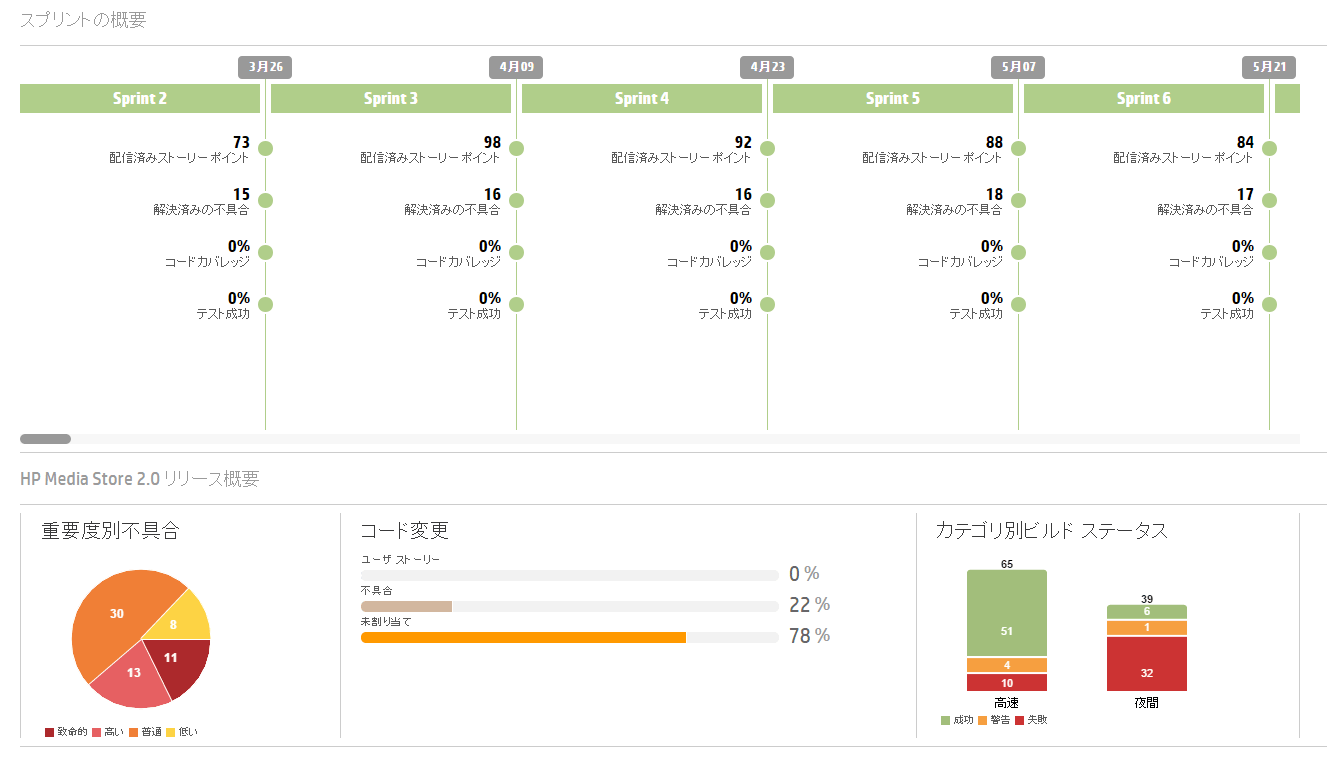
Task: Select the Sprint 2 header bar
Action: 140,98
